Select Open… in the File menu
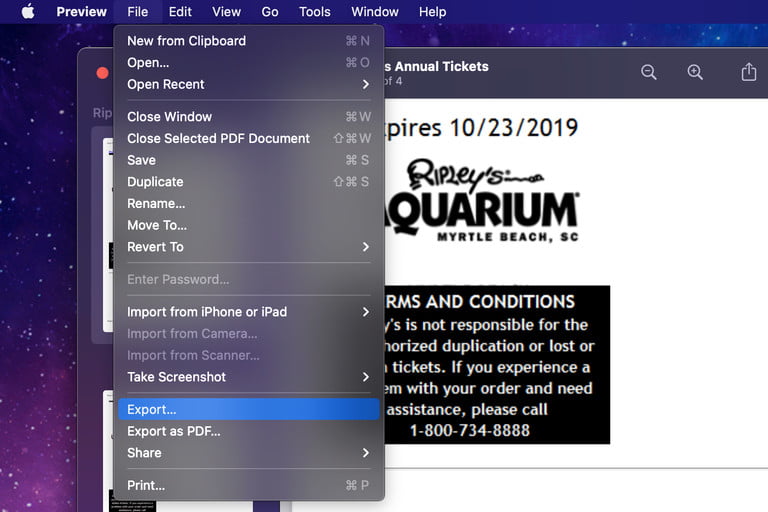Image resolution: width=768 pixels, height=512 pixels. [248, 63]
